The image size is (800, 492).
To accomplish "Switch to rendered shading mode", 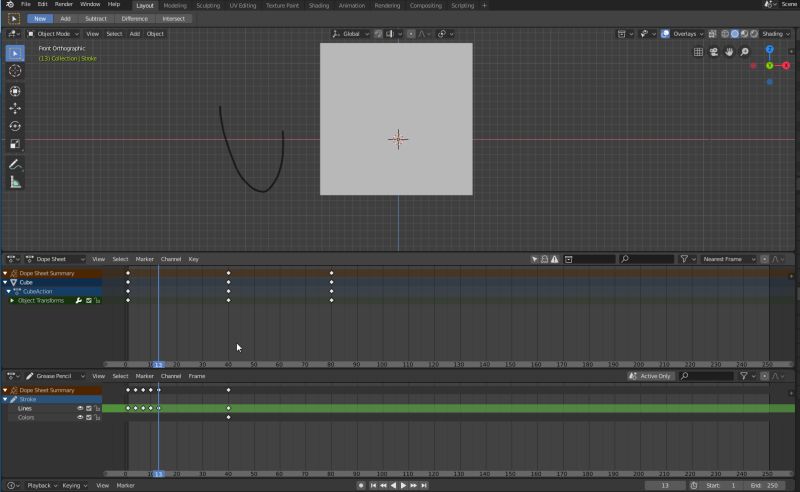I will [754, 34].
